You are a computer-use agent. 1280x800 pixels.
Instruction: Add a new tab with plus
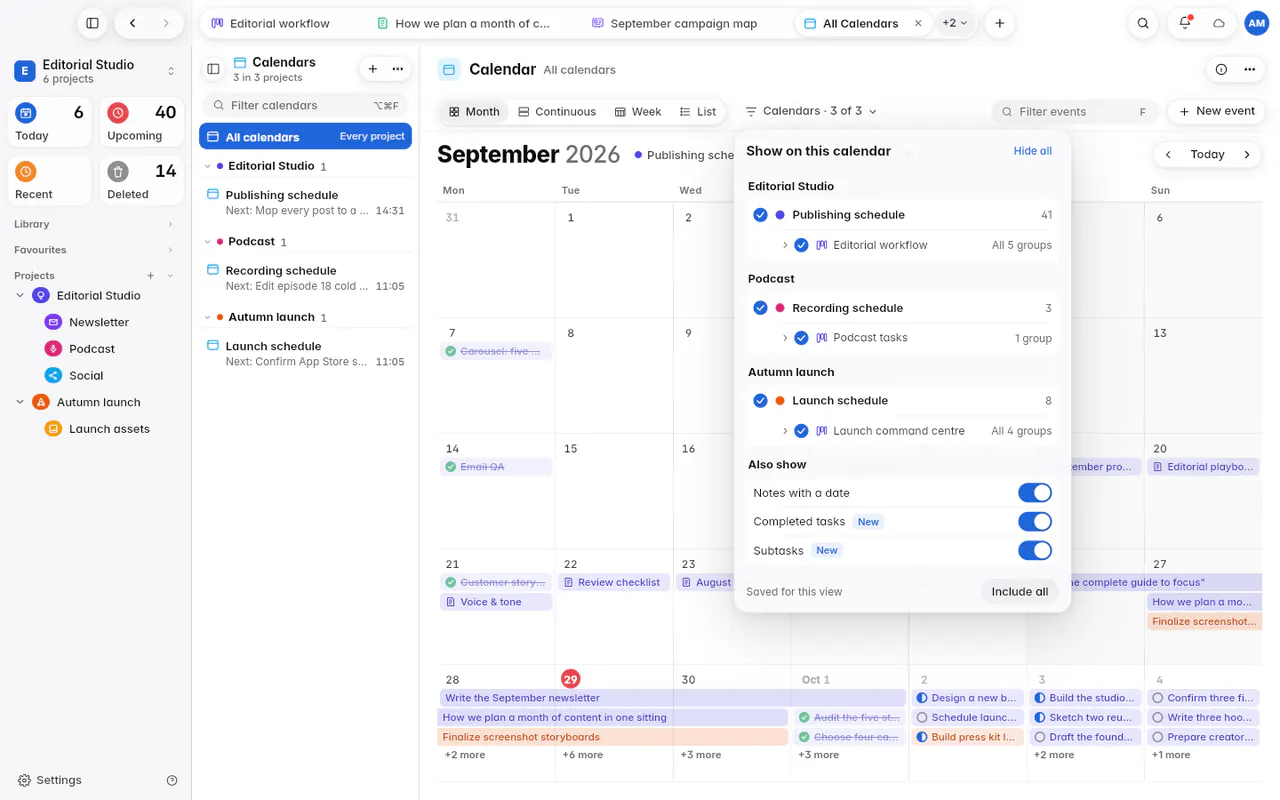coord(999,23)
